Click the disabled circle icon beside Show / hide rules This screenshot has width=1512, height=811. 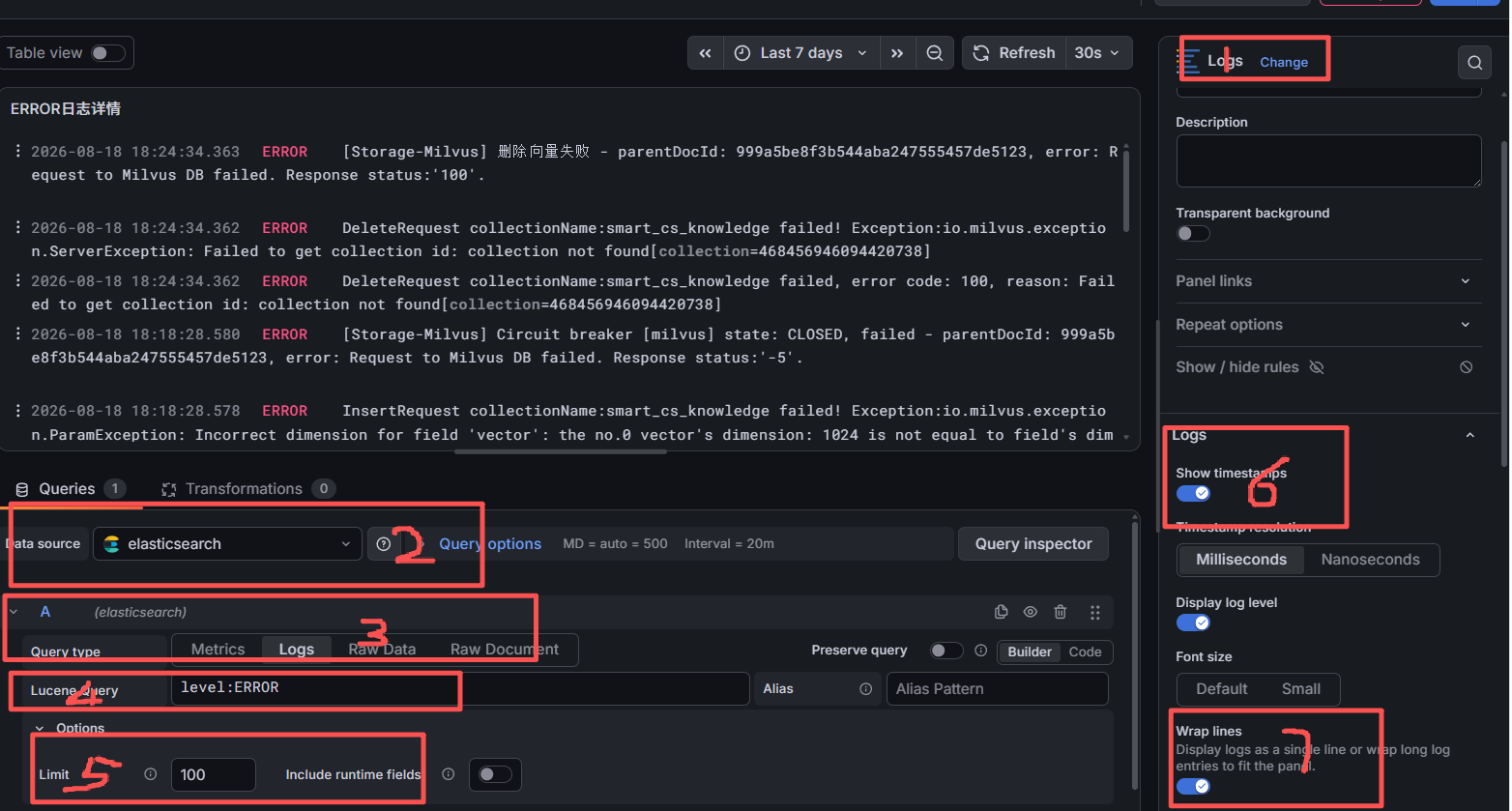(1467, 367)
